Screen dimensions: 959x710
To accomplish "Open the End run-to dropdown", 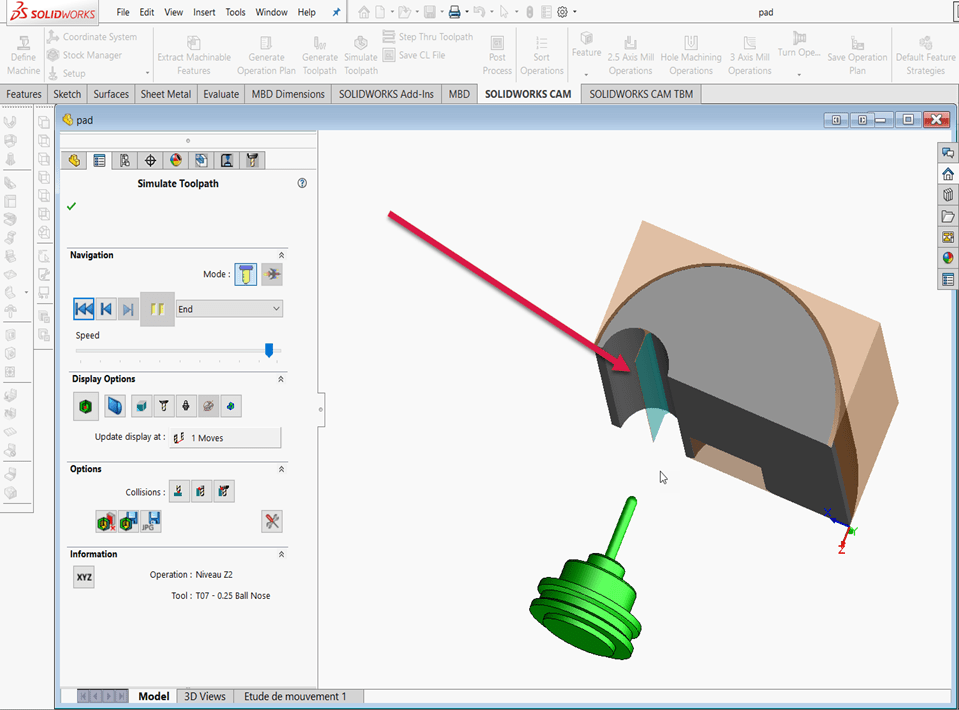I will pos(229,309).
